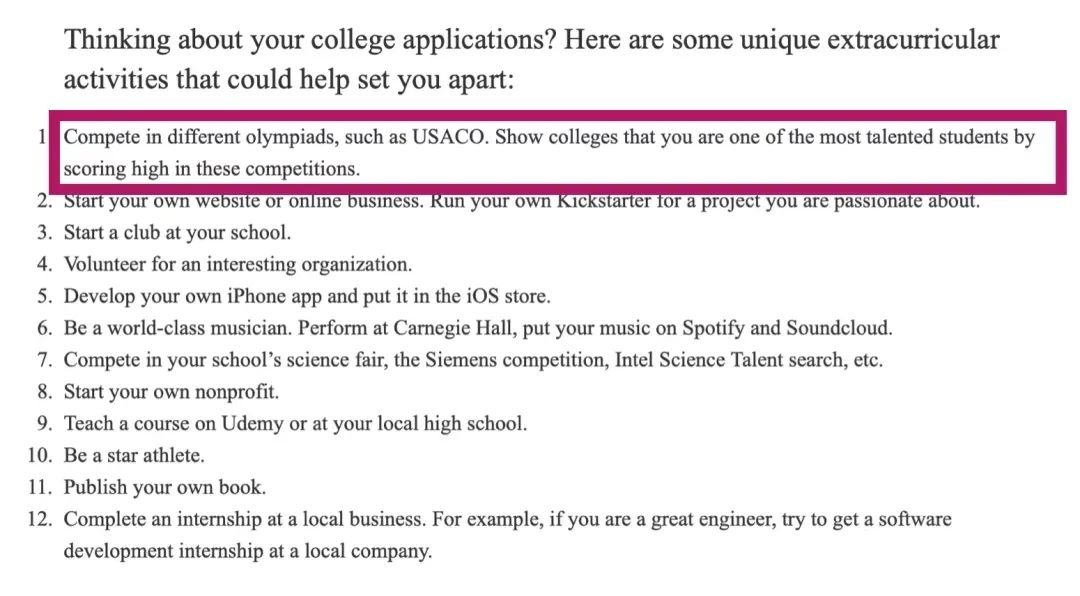Viewport: 1080px width, 596px height.
Task: Click the word USACO in item one
Action: coord(450,137)
